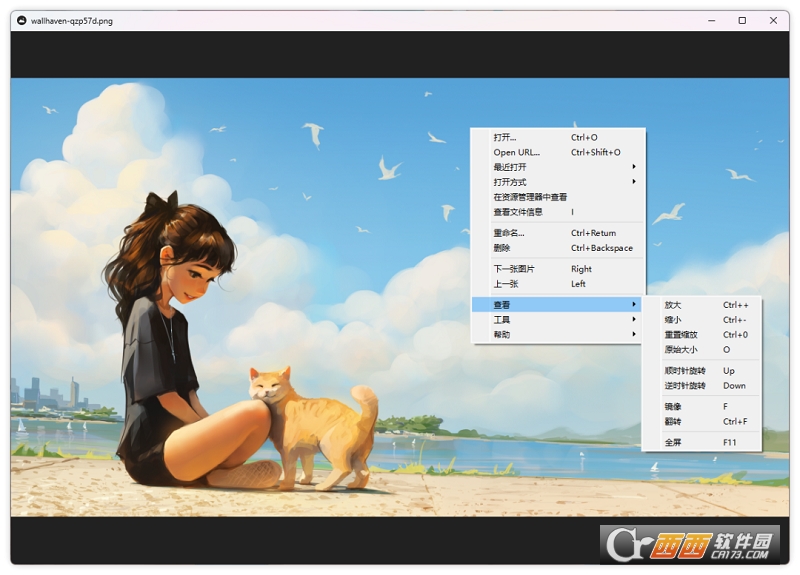Close the image viewer window
This screenshot has height=575, width=800.
pos(773,20)
